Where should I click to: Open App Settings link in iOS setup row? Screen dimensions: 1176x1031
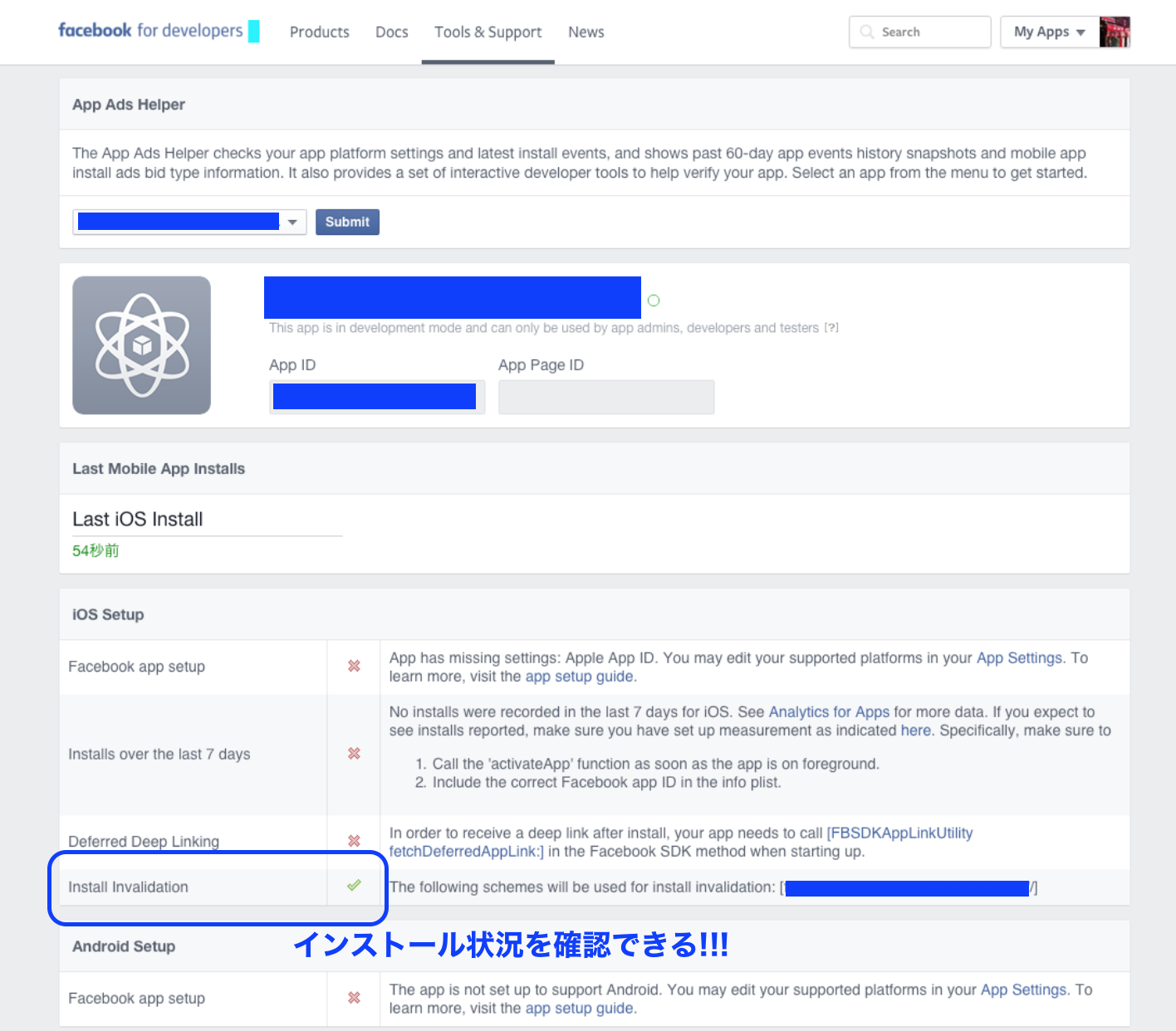click(1020, 658)
